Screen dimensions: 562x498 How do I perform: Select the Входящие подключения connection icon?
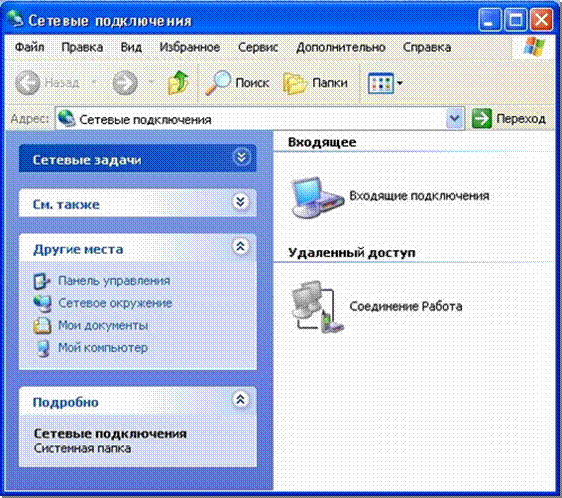pyautogui.click(x=318, y=196)
